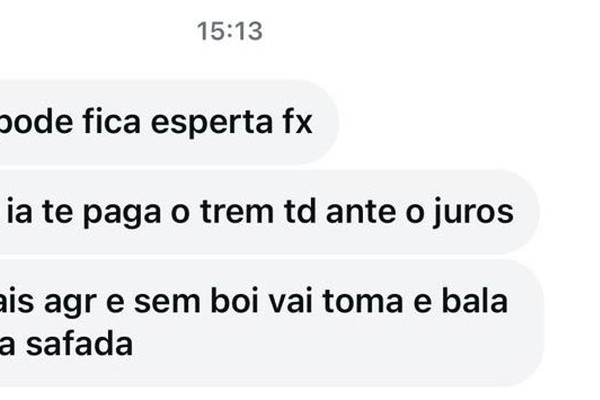The width and height of the screenshot is (600, 400).
Task: Click the word 'ante' in second message
Action: coord(361,212)
